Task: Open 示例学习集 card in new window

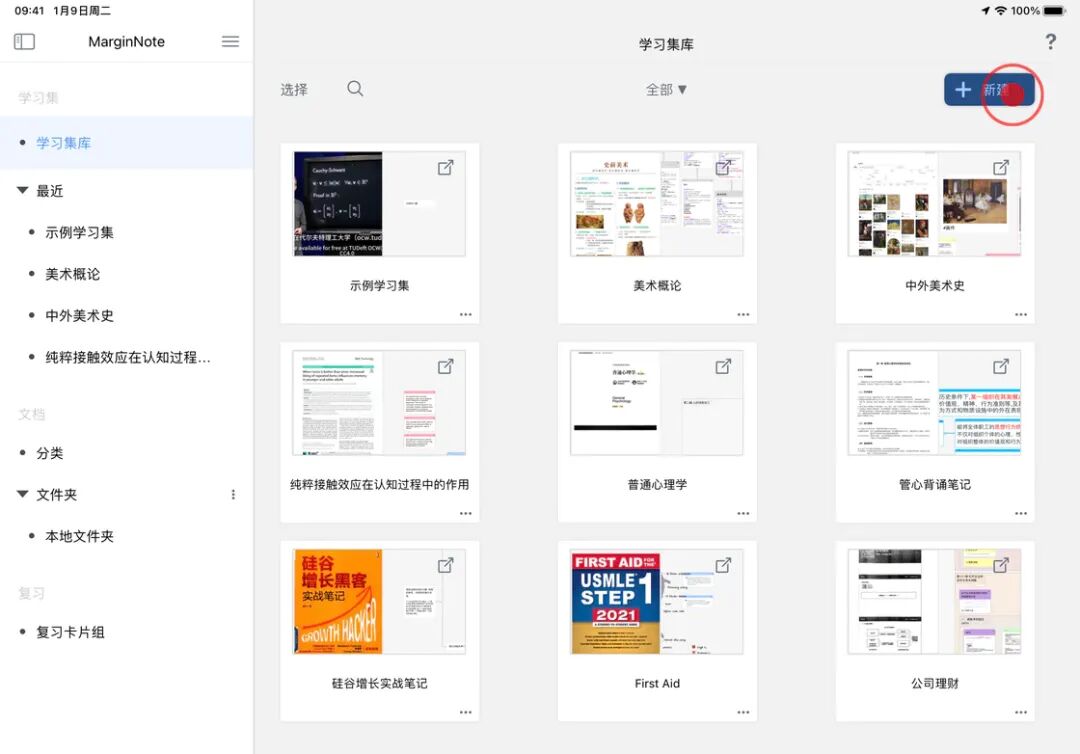Action: click(x=446, y=167)
